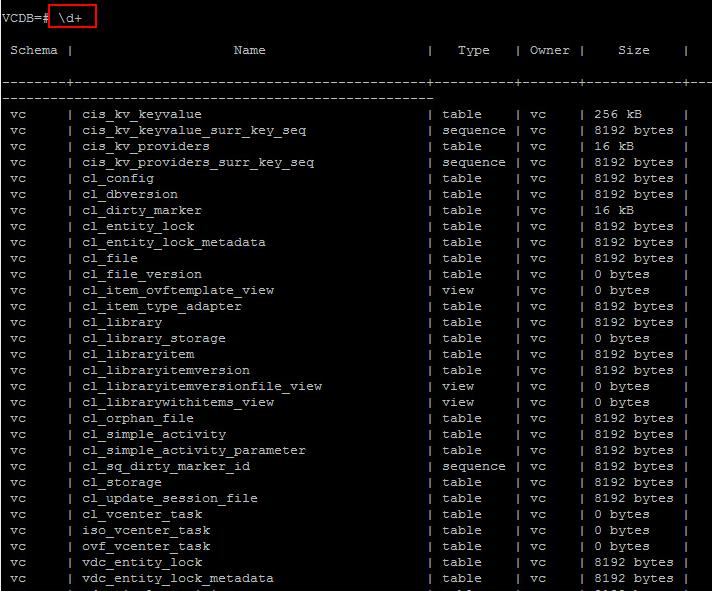Select the cl_dbversion row name

click(x=130, y=194)
